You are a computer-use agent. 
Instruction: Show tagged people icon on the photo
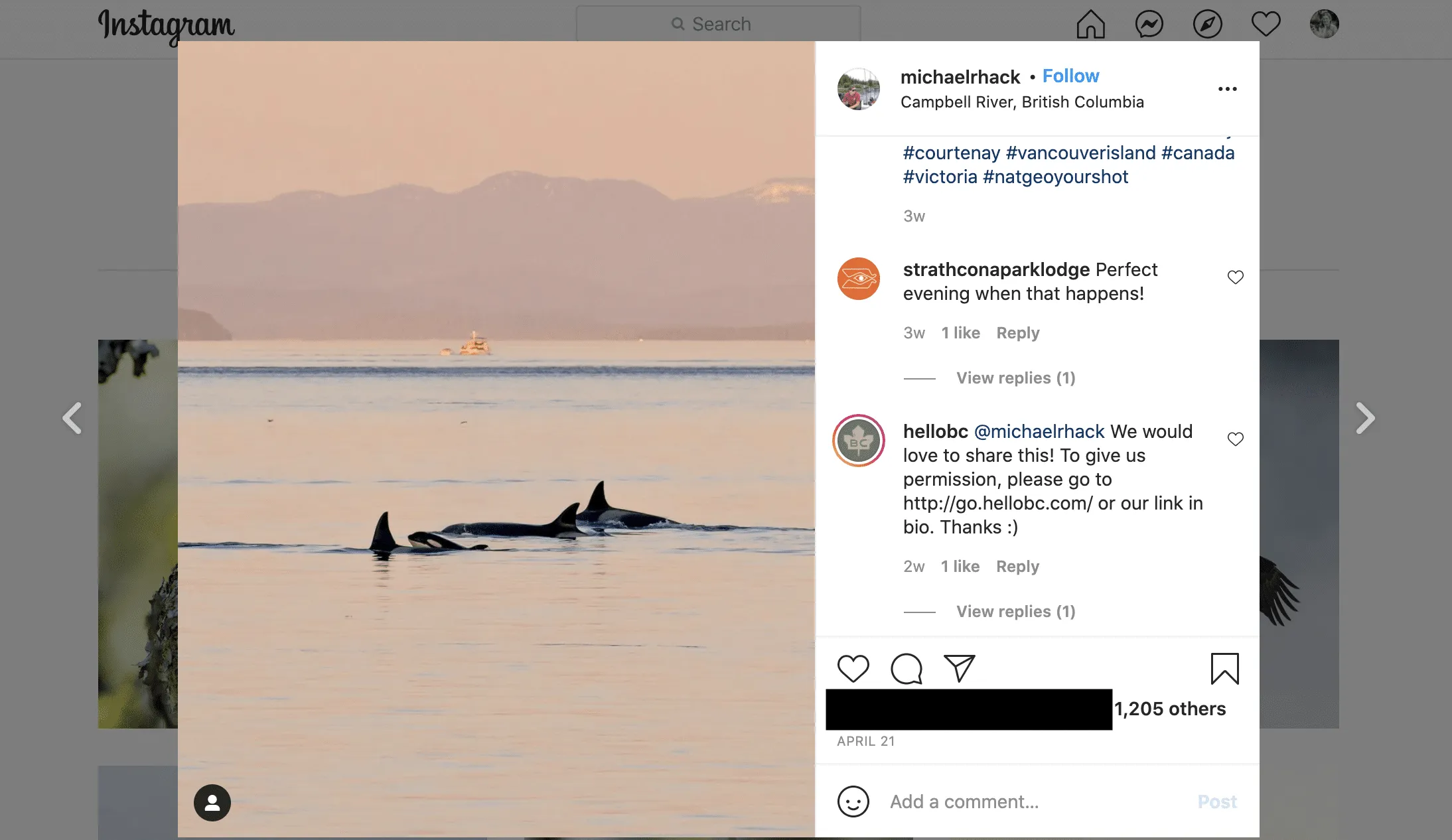(x=212, y=803)
